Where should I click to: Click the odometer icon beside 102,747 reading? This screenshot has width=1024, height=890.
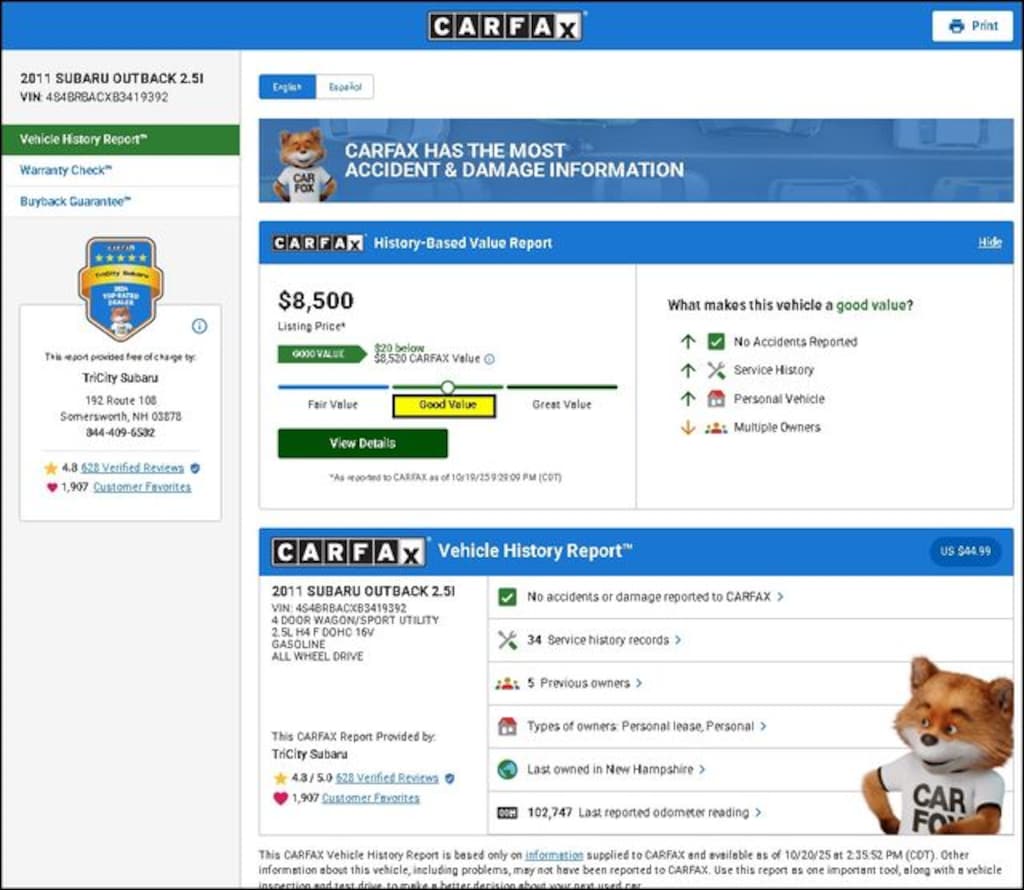(507, 813)
